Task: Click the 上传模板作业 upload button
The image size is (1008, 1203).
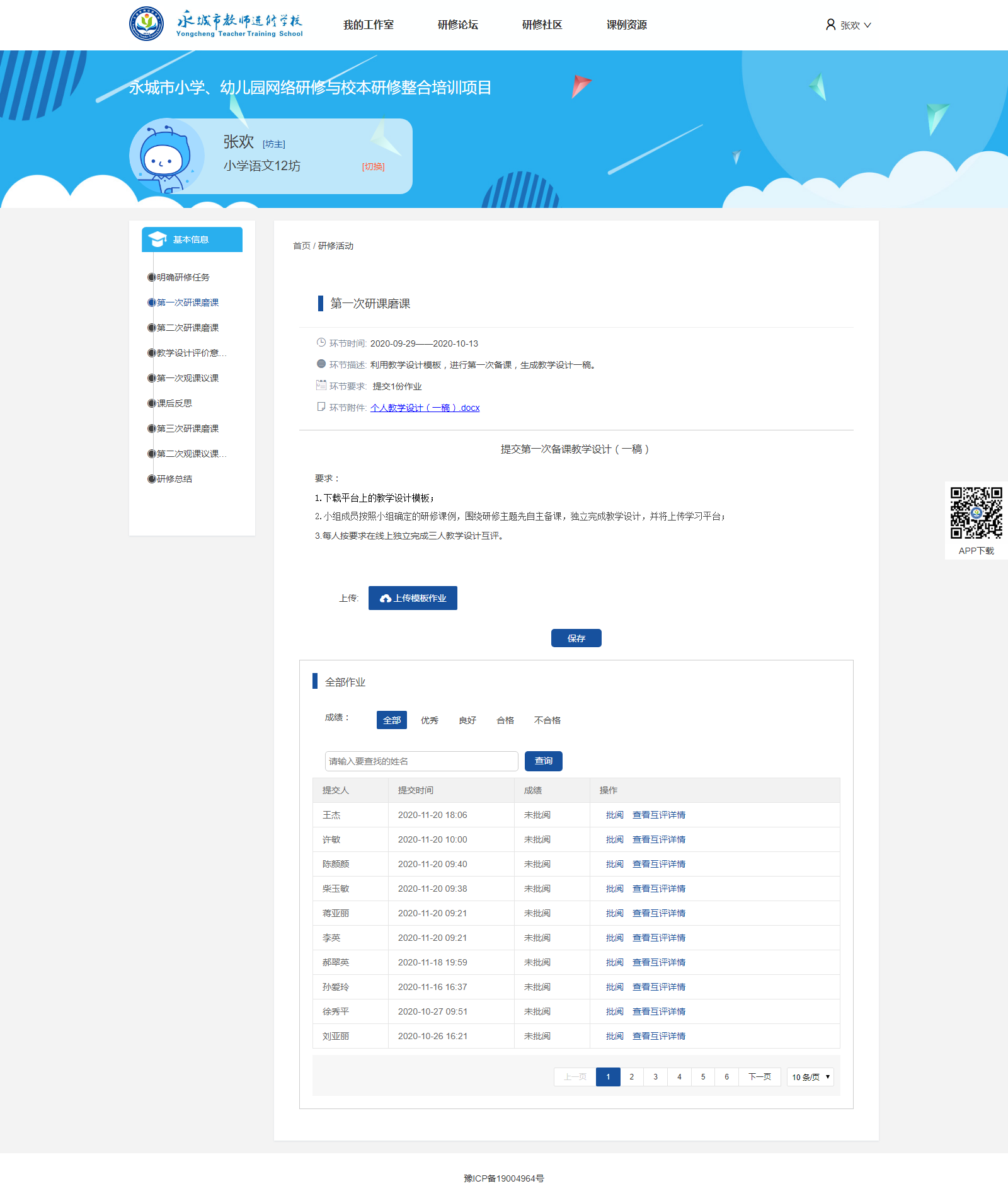Action: (x=413, y=598)
